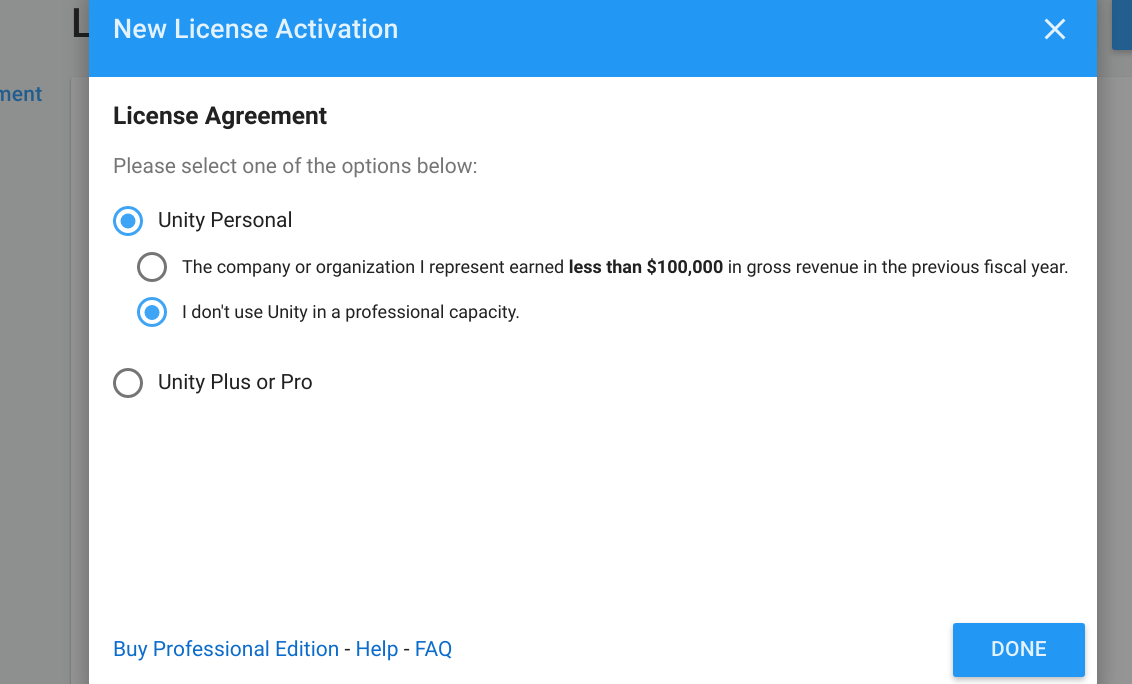Image resolution: width=1132 pixels, height=684 pixels.
Task: Click the bold "less than $100,000" text
Action: click(645, 267)
